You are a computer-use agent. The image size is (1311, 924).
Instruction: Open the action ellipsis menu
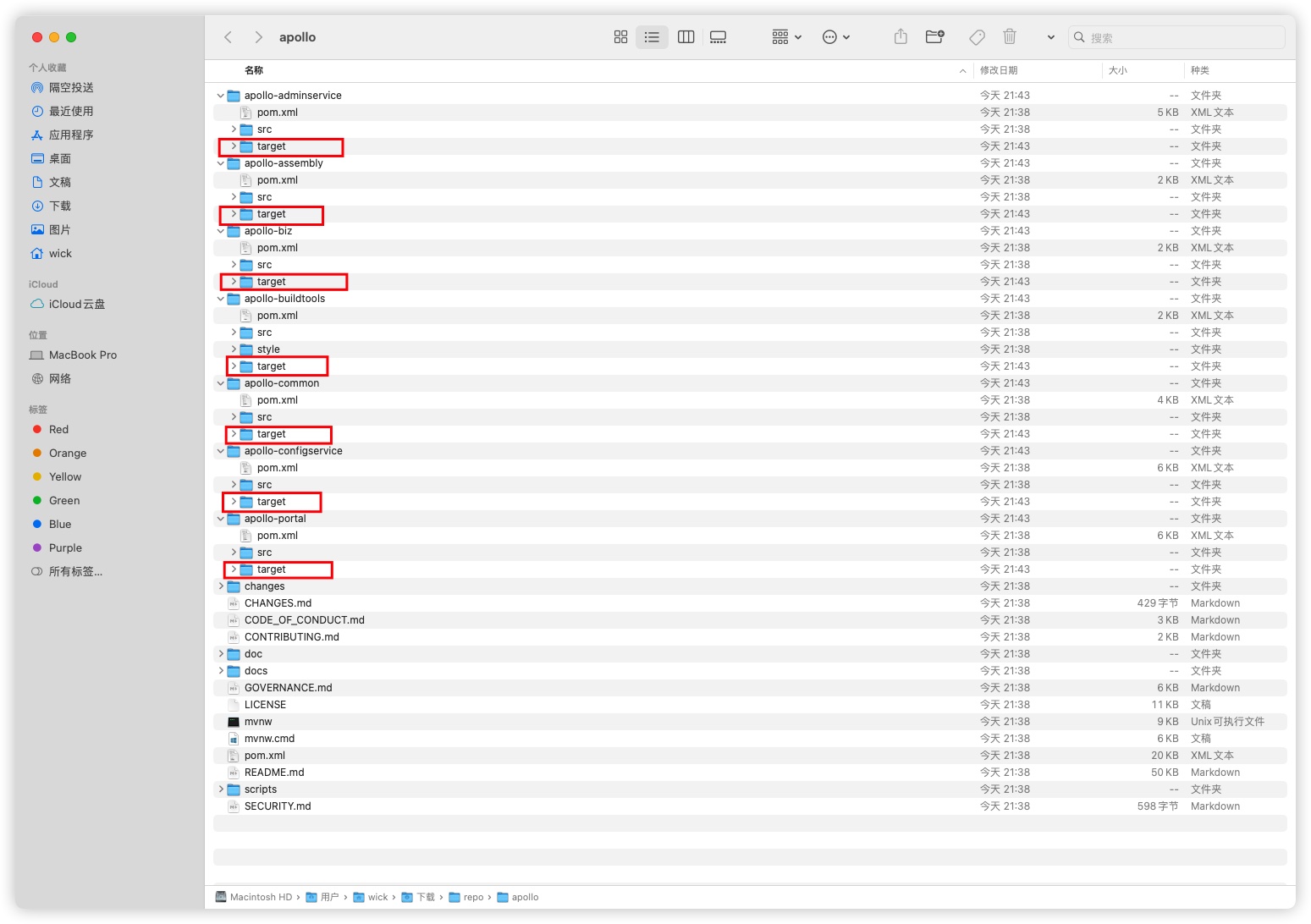[x=836, y=37]
